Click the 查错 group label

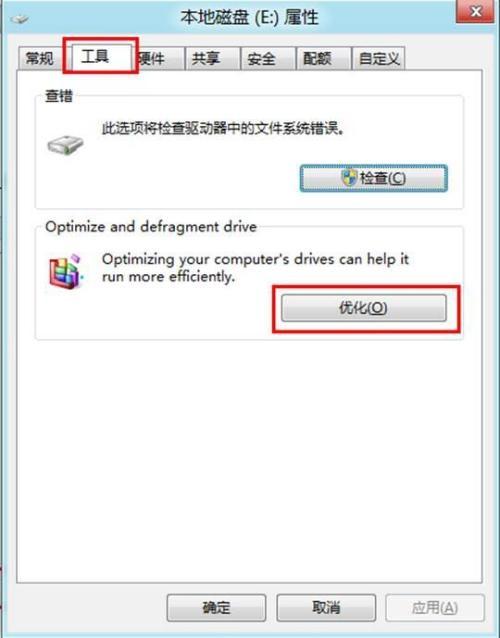point(59,96)
